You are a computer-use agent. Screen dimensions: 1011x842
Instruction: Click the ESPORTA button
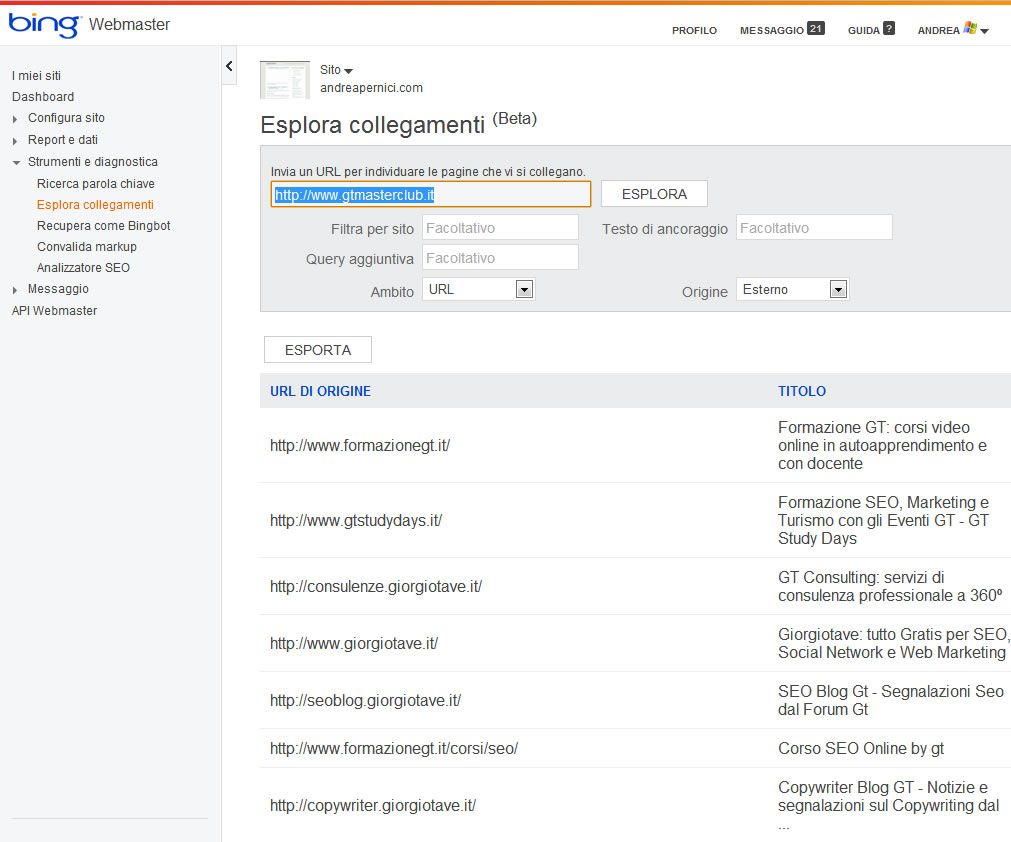pyautogui.click(x=317, y=350)
